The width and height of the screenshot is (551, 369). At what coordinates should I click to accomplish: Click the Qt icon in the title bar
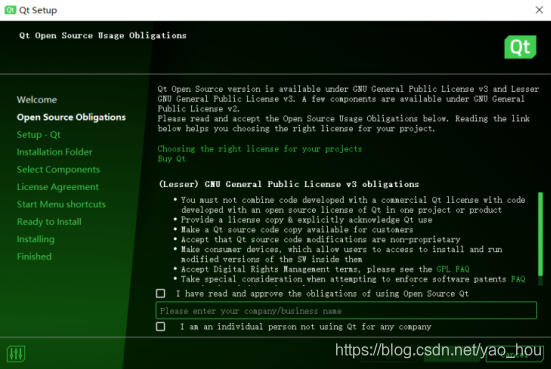[x=10, y=10]
